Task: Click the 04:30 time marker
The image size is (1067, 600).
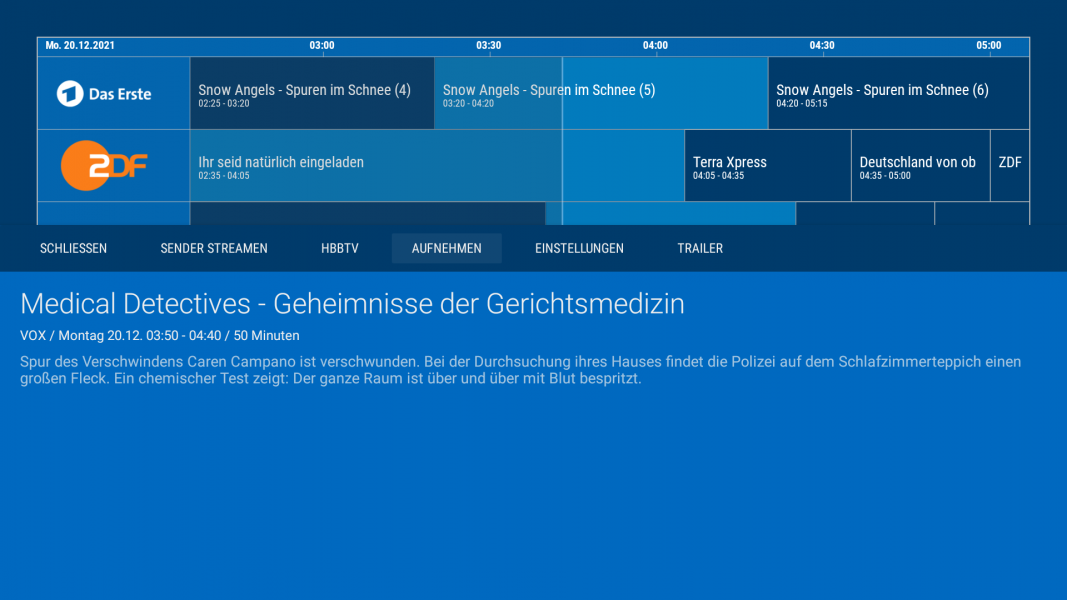Action: pyautogui.click(x=821, y=46)
